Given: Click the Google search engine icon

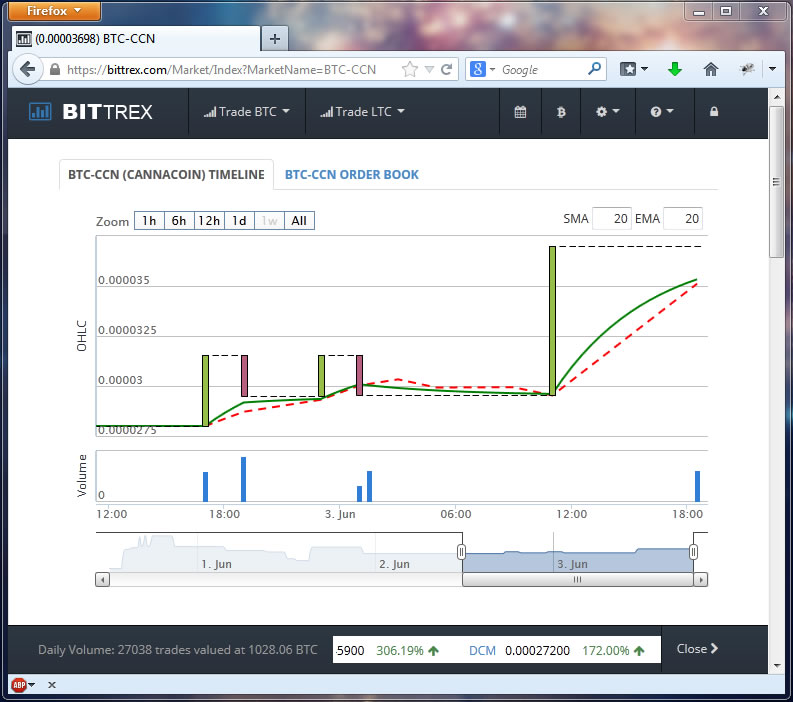Looking at the screenshot, I should click(477, 69).
